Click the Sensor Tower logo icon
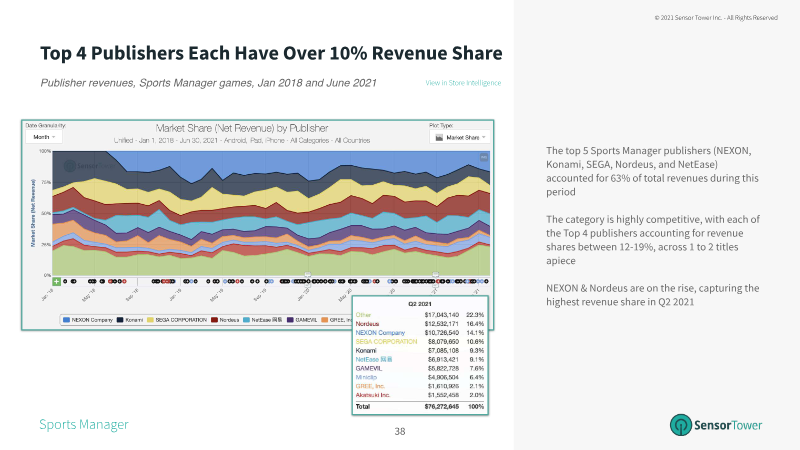Viewport: 800px width, 450px height. click(x=681, y=424)
